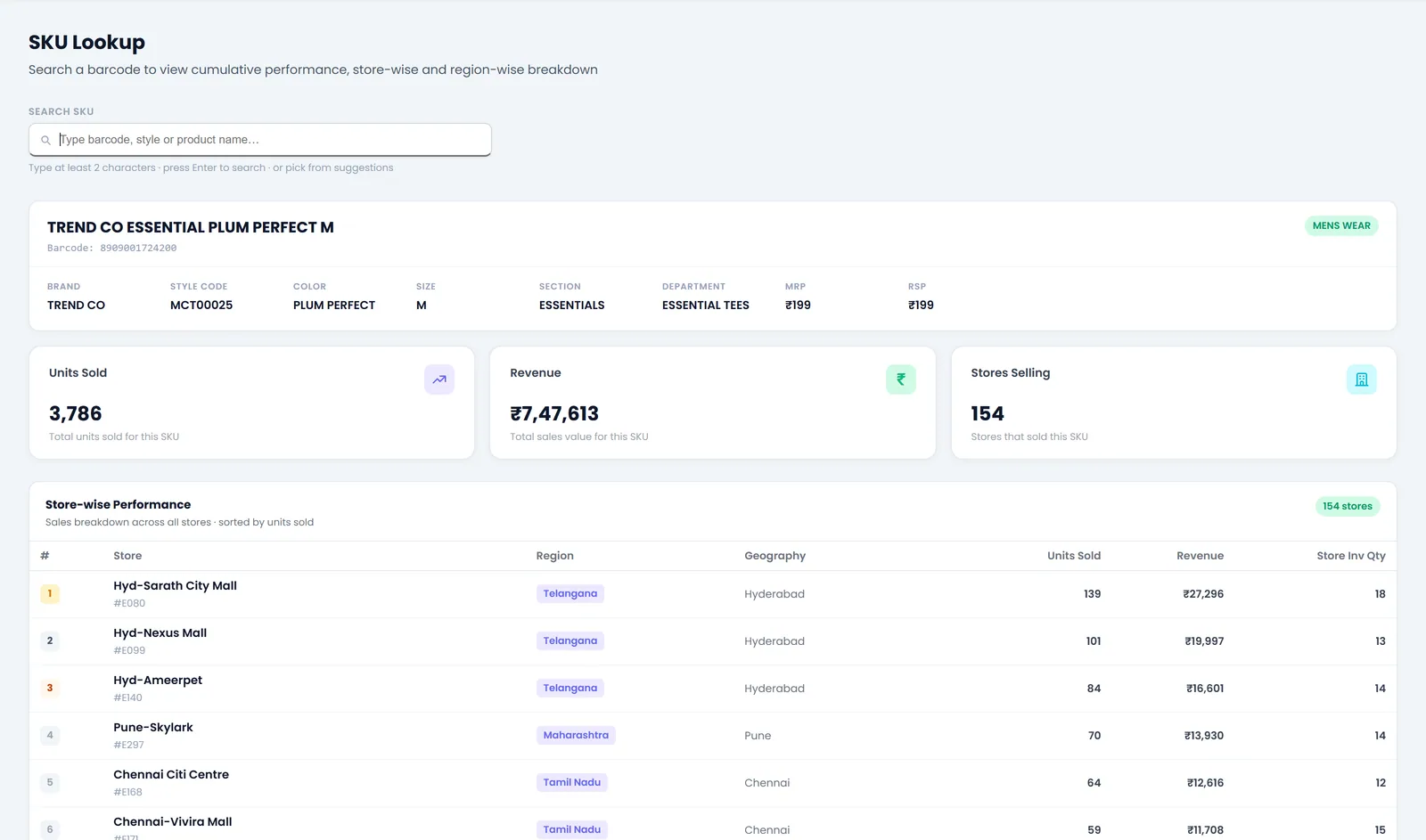The width and height of the screenshot is (1426, 840).
Task: Click the rank 3 badge
Action: [x=50, y=688]
